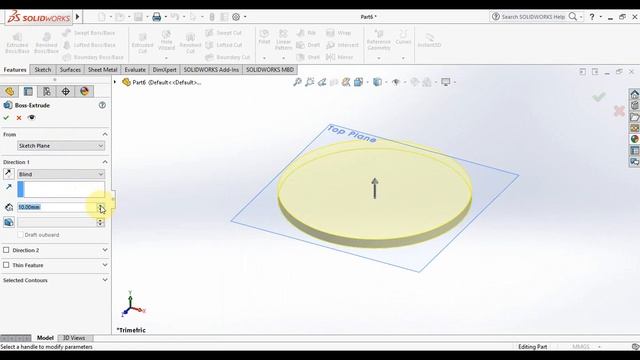The image size is (640, 360).
Task: Expand SOLIDWORKS menu arrow beside logo
Action: coord(77,17)
